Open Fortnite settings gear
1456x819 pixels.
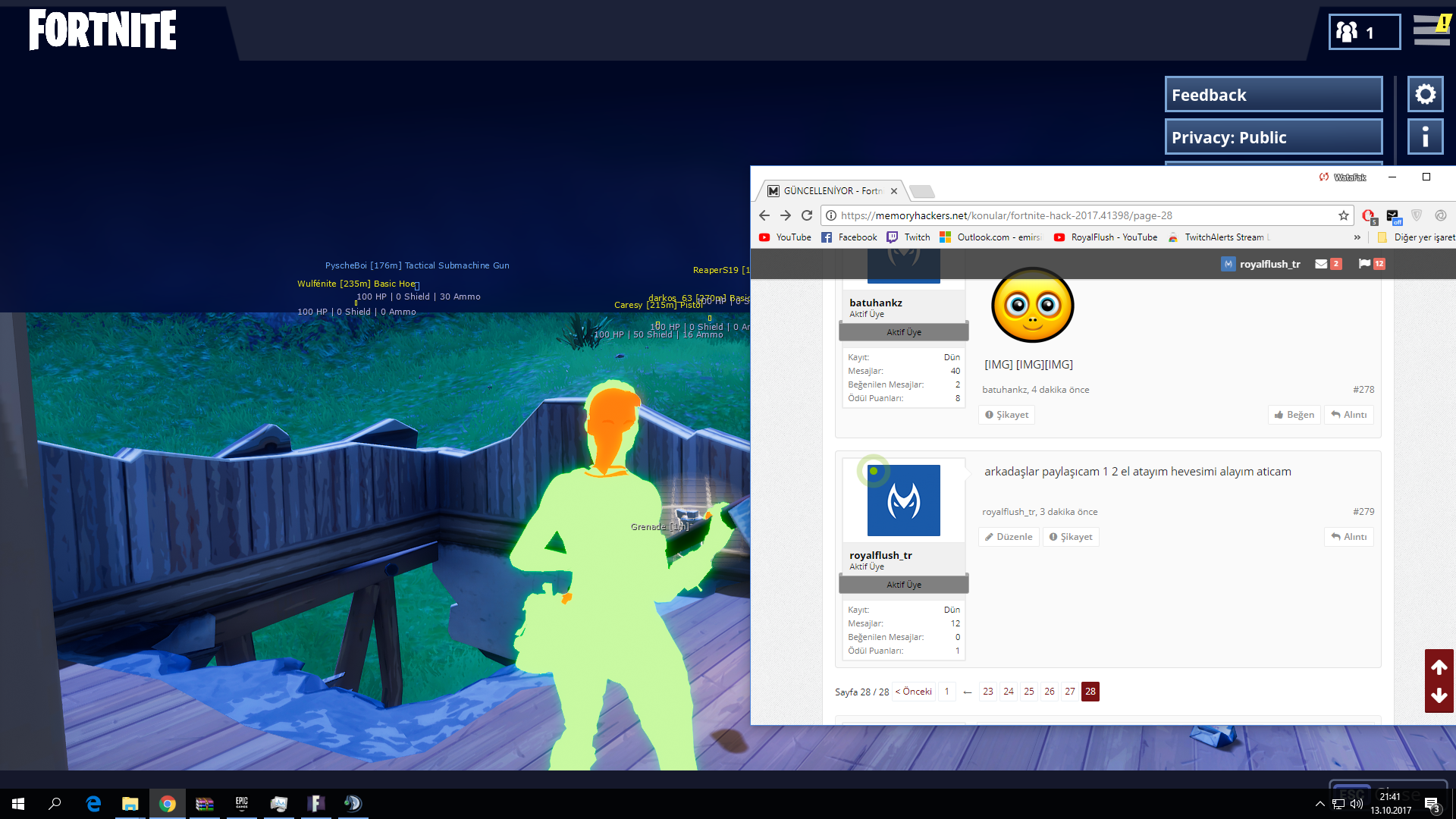(x=1425, y=94)
